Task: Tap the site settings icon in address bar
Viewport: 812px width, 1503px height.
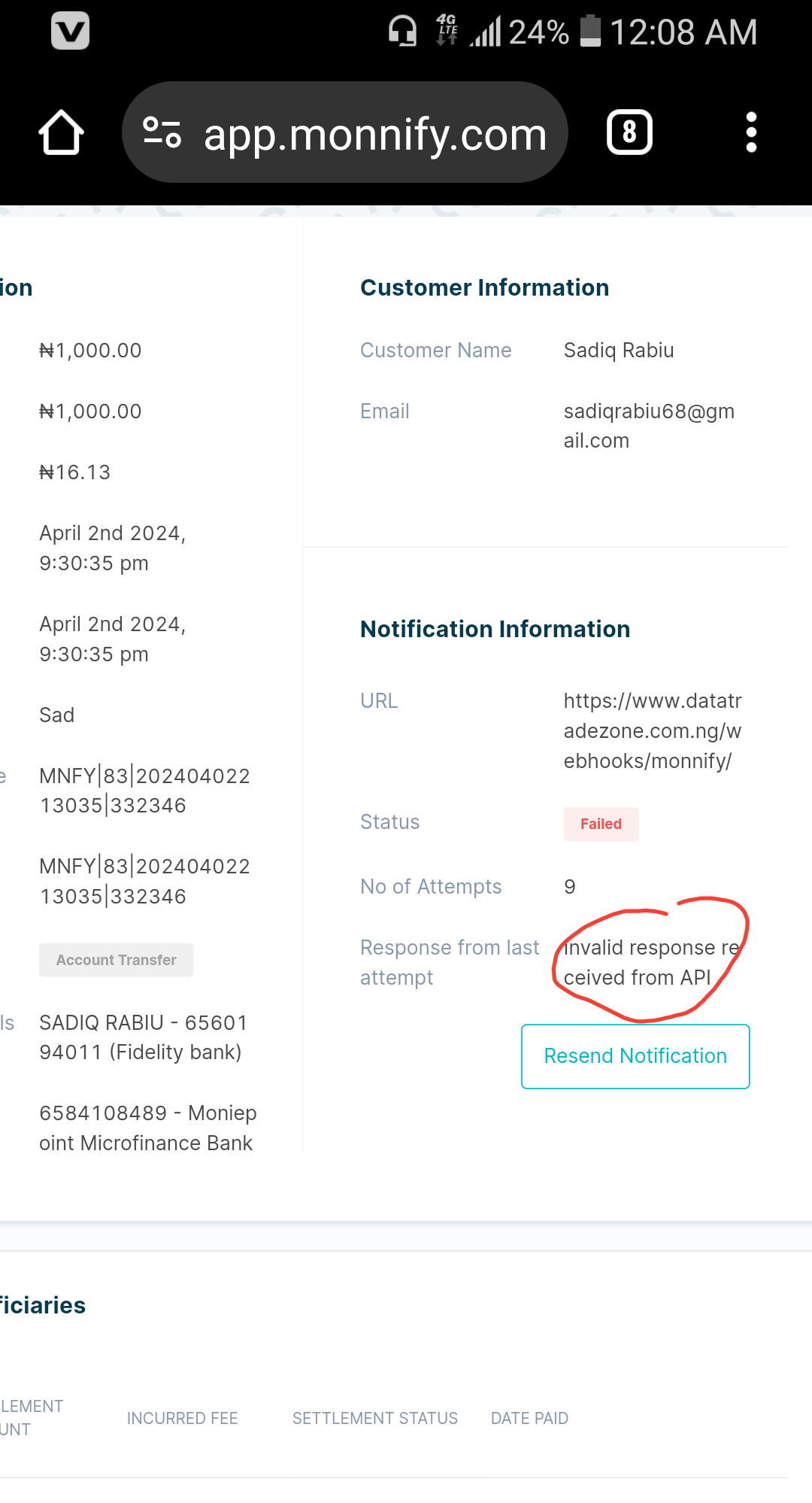Action: click(162, 133)
